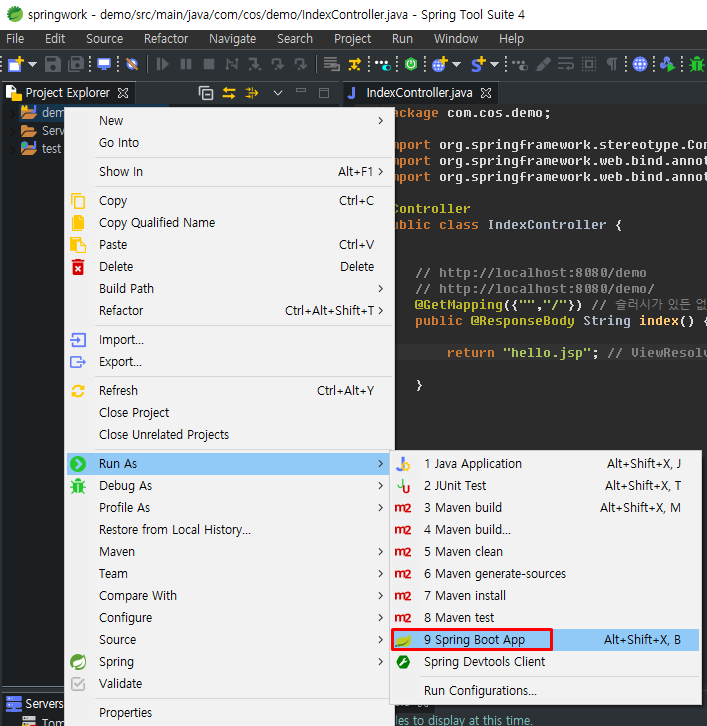Close the Project Explorer tab

point(123,94)
